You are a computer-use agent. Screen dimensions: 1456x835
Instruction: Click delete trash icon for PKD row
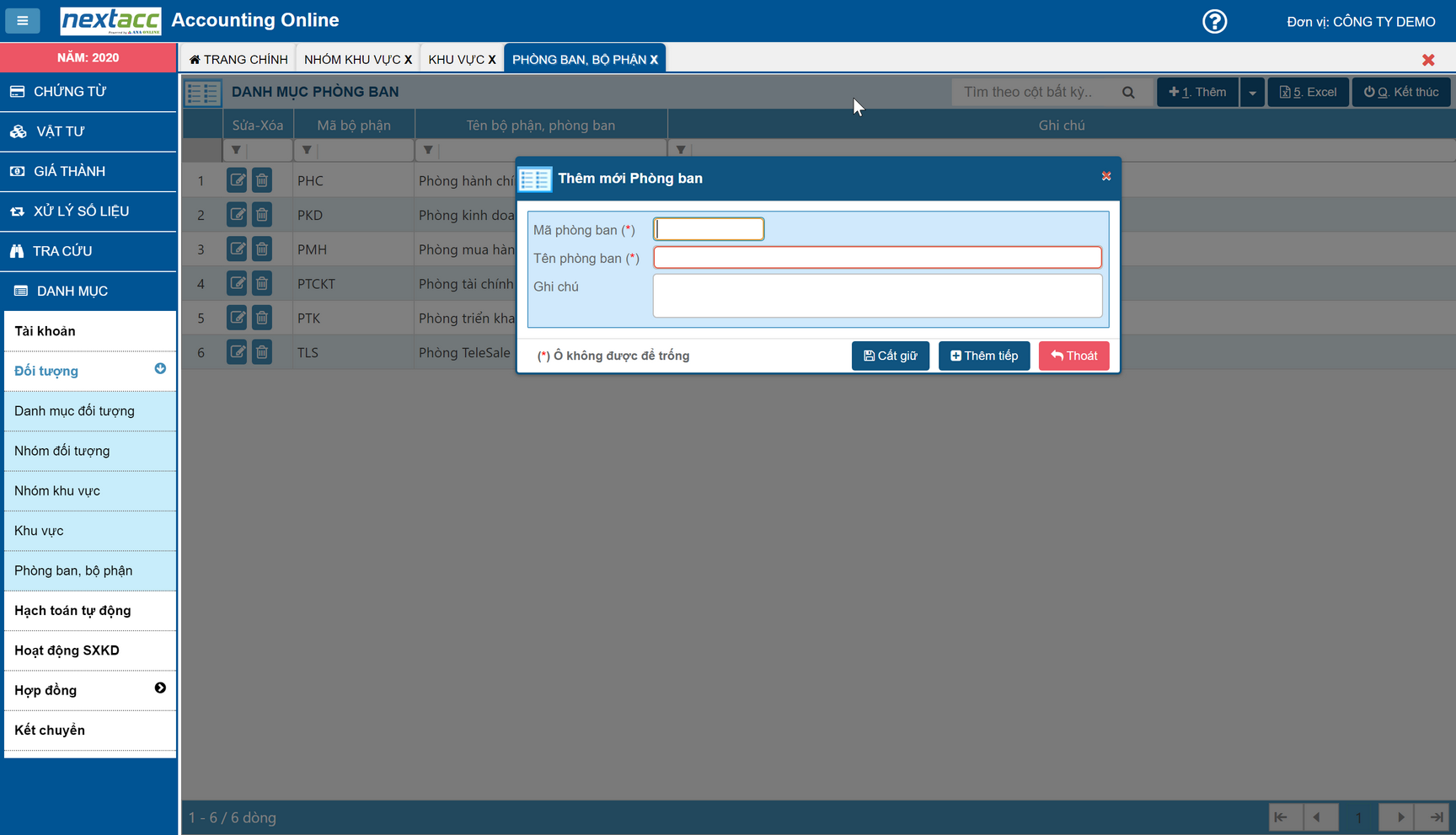262,215
